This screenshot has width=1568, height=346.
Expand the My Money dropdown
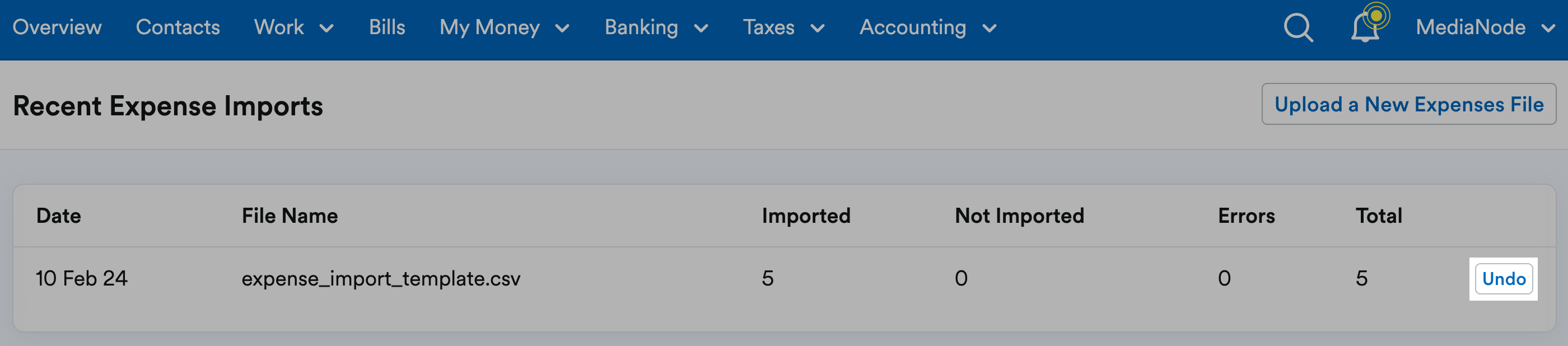pyautogui.click(x=504, y=27)
